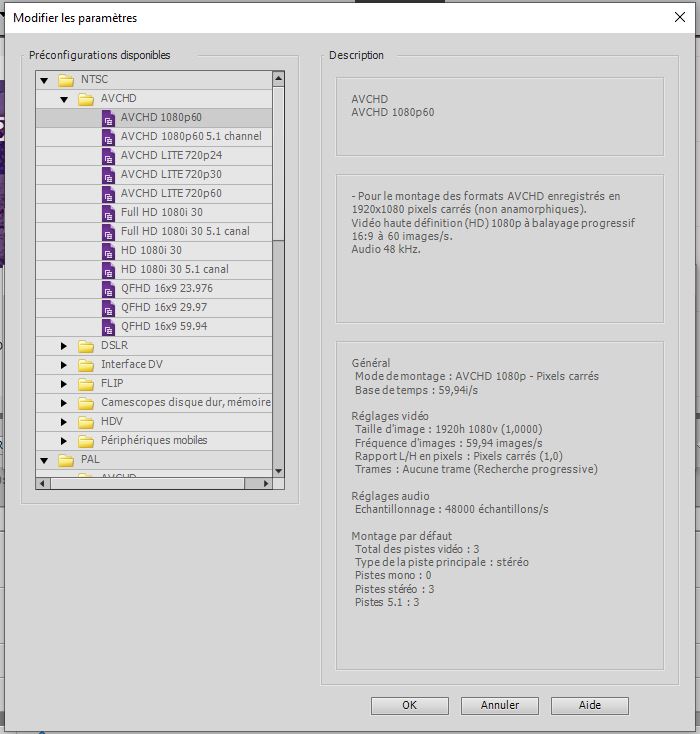Screen dimensions: 700x734
Task: Confirm settings with the OK button
Action: [x=409, y=705]
